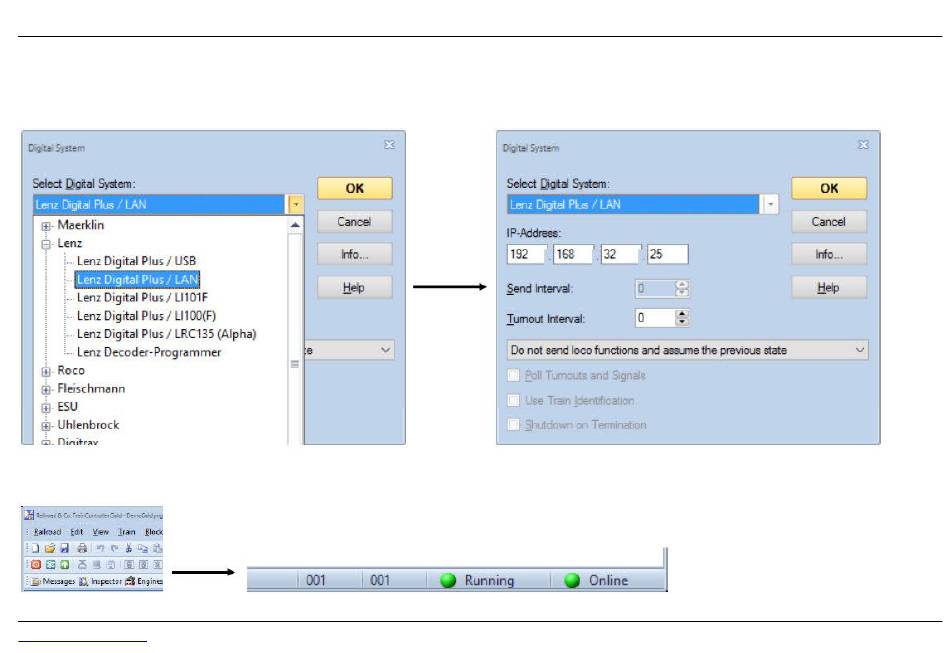The image size is (950, 653).
Task: Open digital system dropdown in right dialog
Action: [770, 205]
